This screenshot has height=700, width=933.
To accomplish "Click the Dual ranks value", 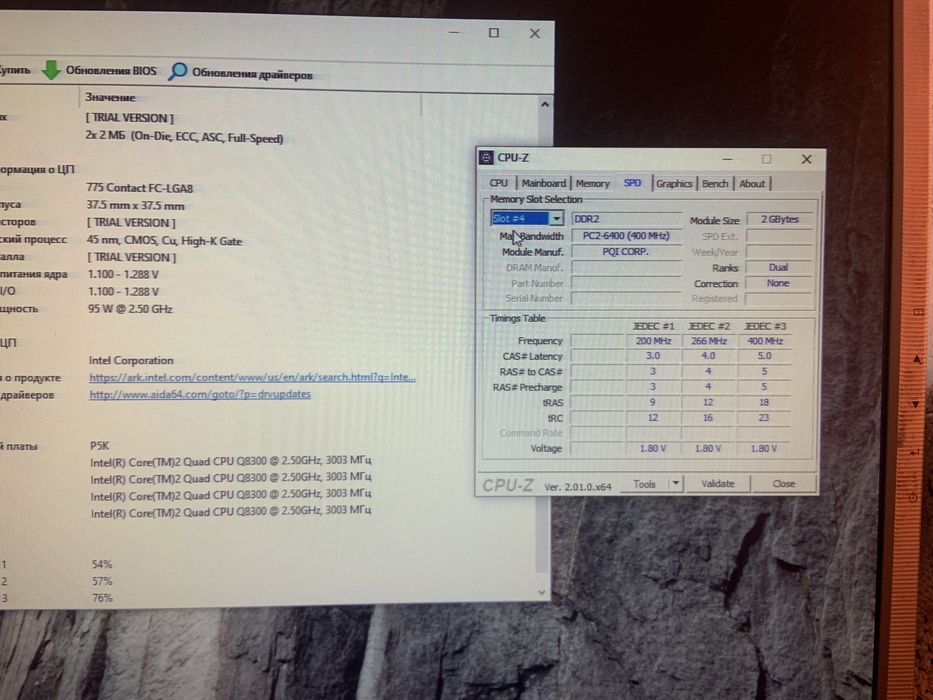I will [x=779, y=267].
